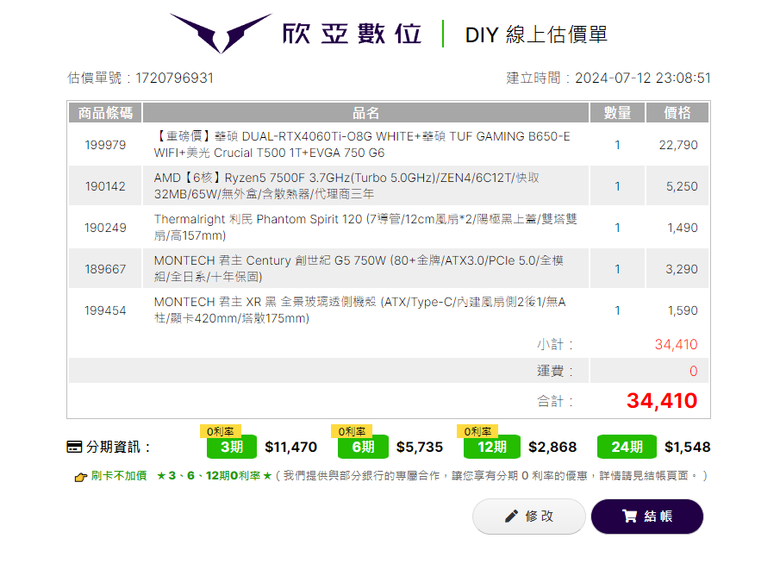Click the 0利率 tag above 6期
The height and width of the screenshot is (570, 780).
point(352,431)
